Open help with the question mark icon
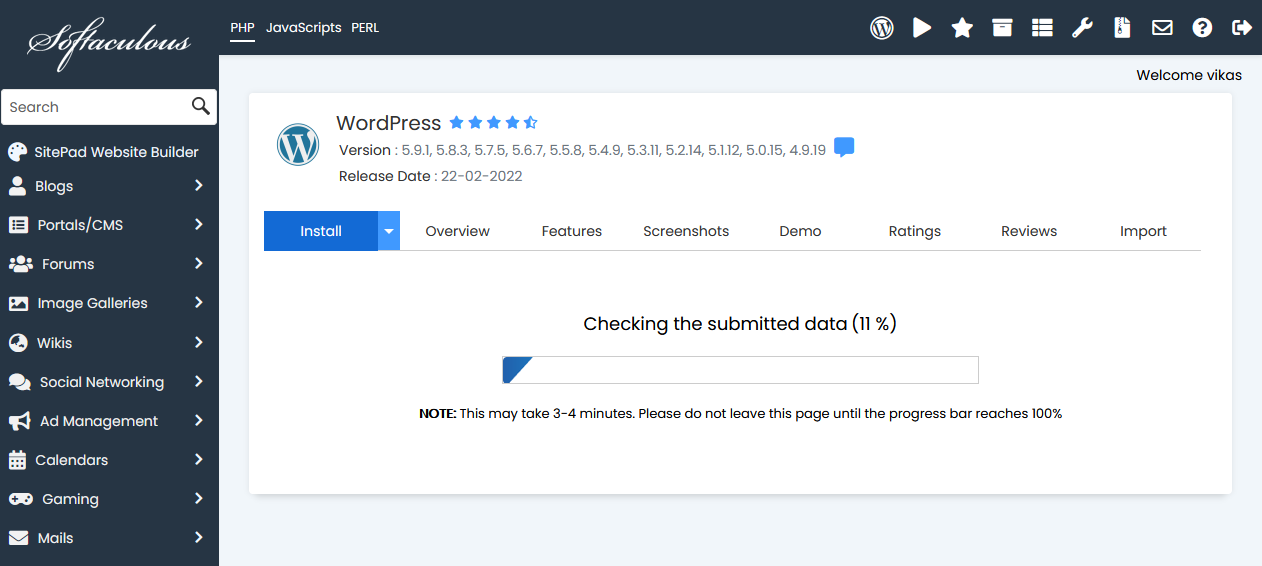This screenshot has width=1262, height=566. coord(1202,28)
